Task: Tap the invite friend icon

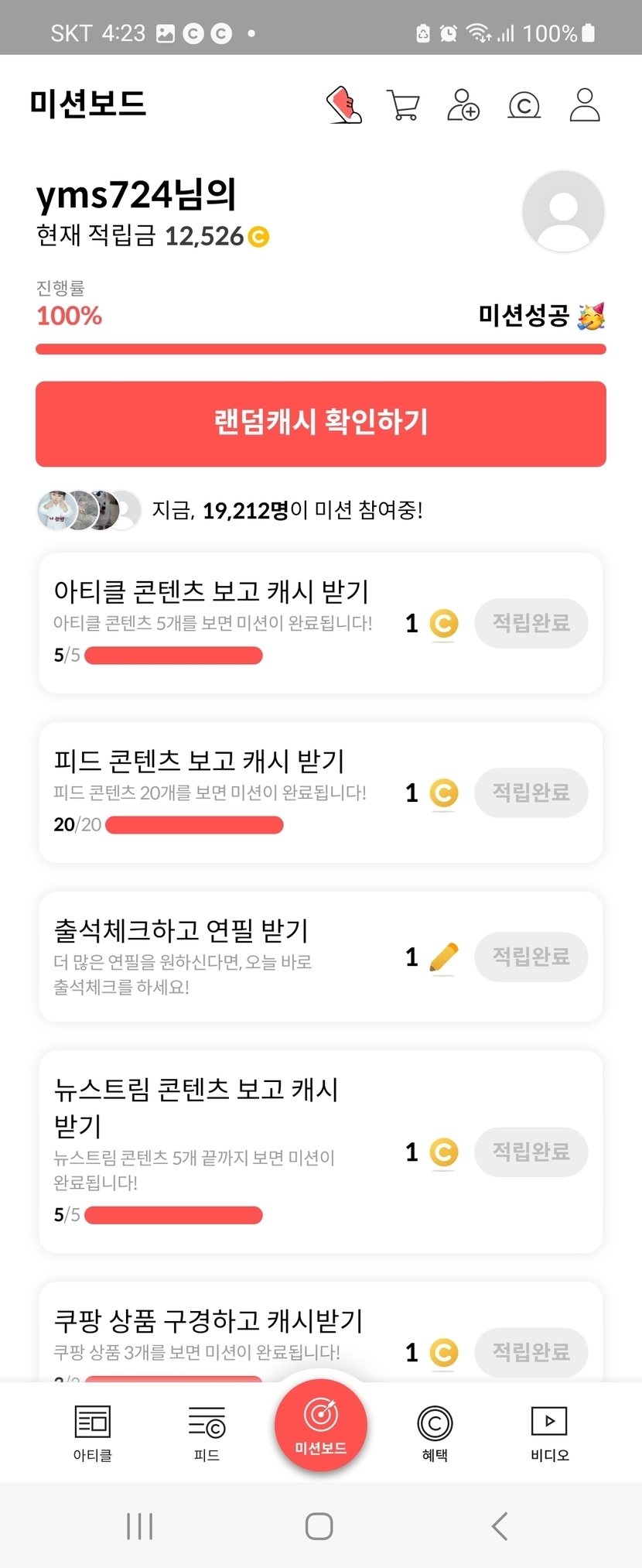Action: click(463, 105)
